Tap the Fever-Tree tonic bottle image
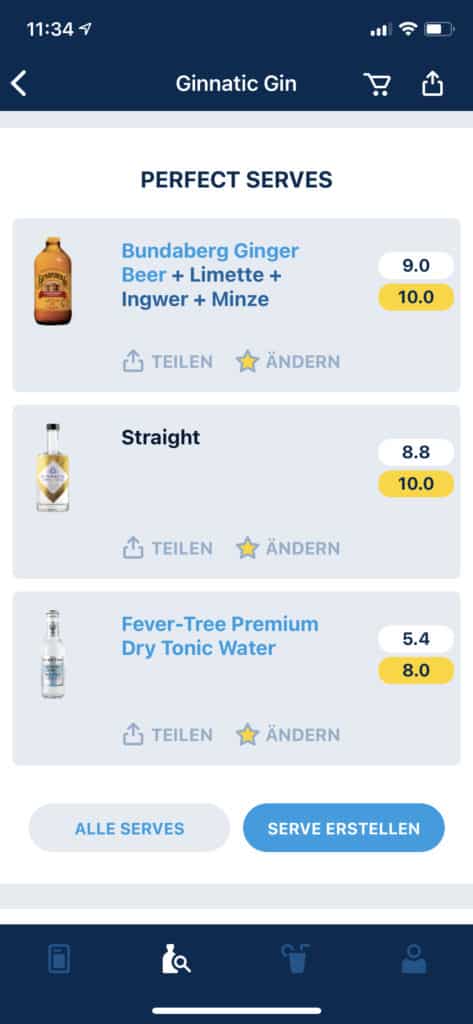The width and height of the screenshot is (473, 1024). coord(53,654)
